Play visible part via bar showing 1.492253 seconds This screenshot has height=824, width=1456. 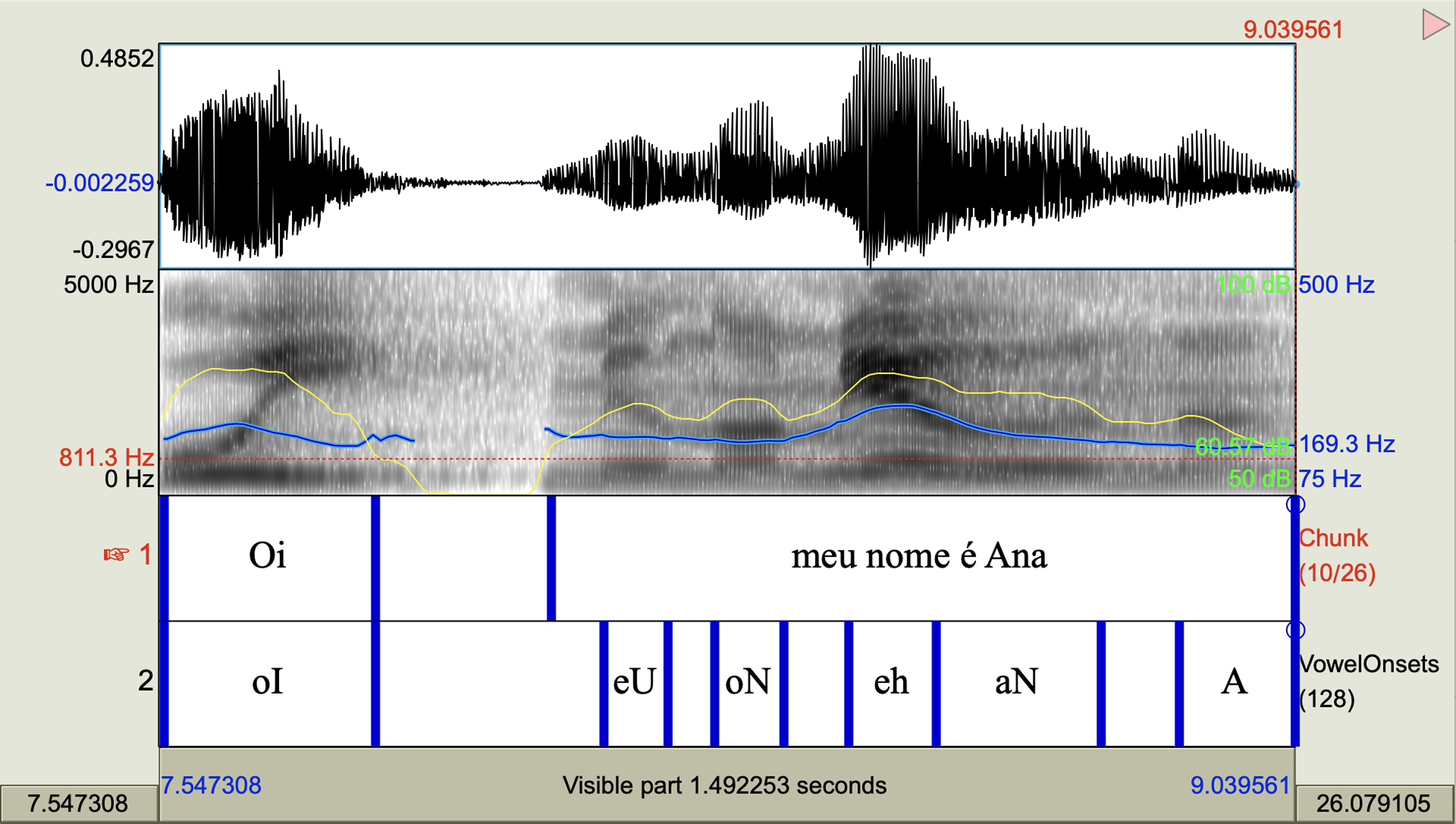click(x=725, y=785)
